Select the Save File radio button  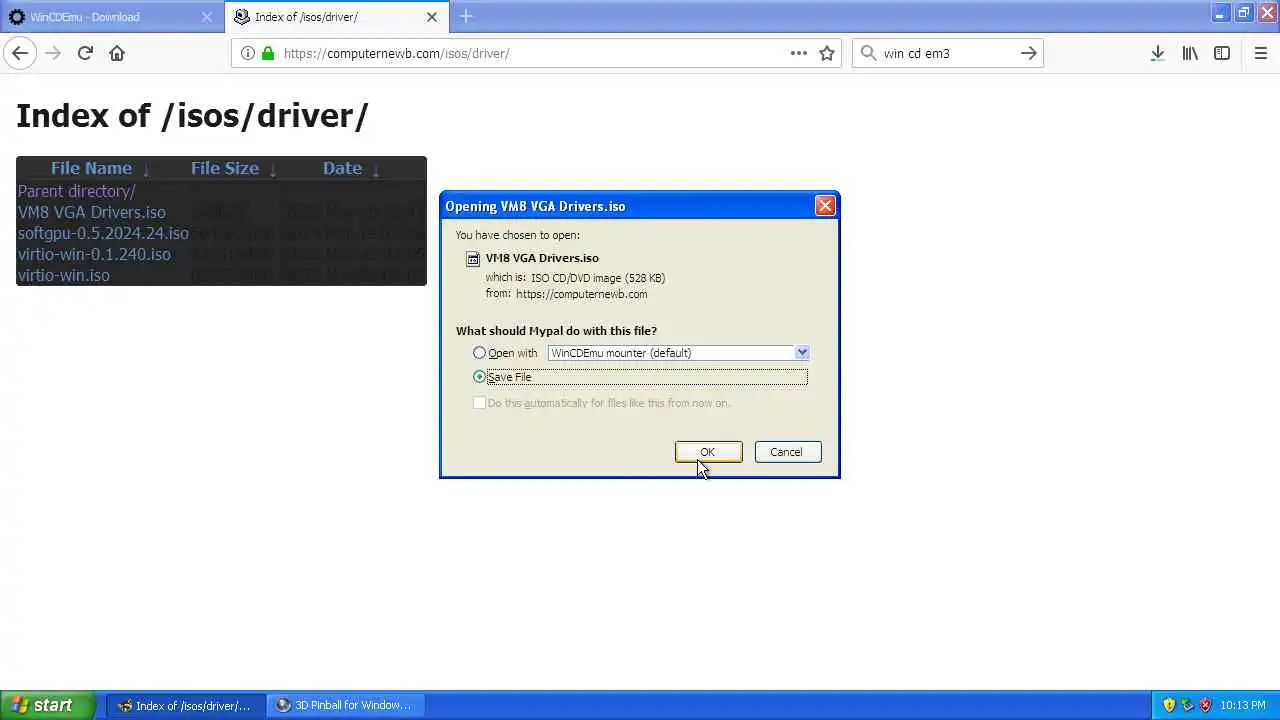[479, 377]
